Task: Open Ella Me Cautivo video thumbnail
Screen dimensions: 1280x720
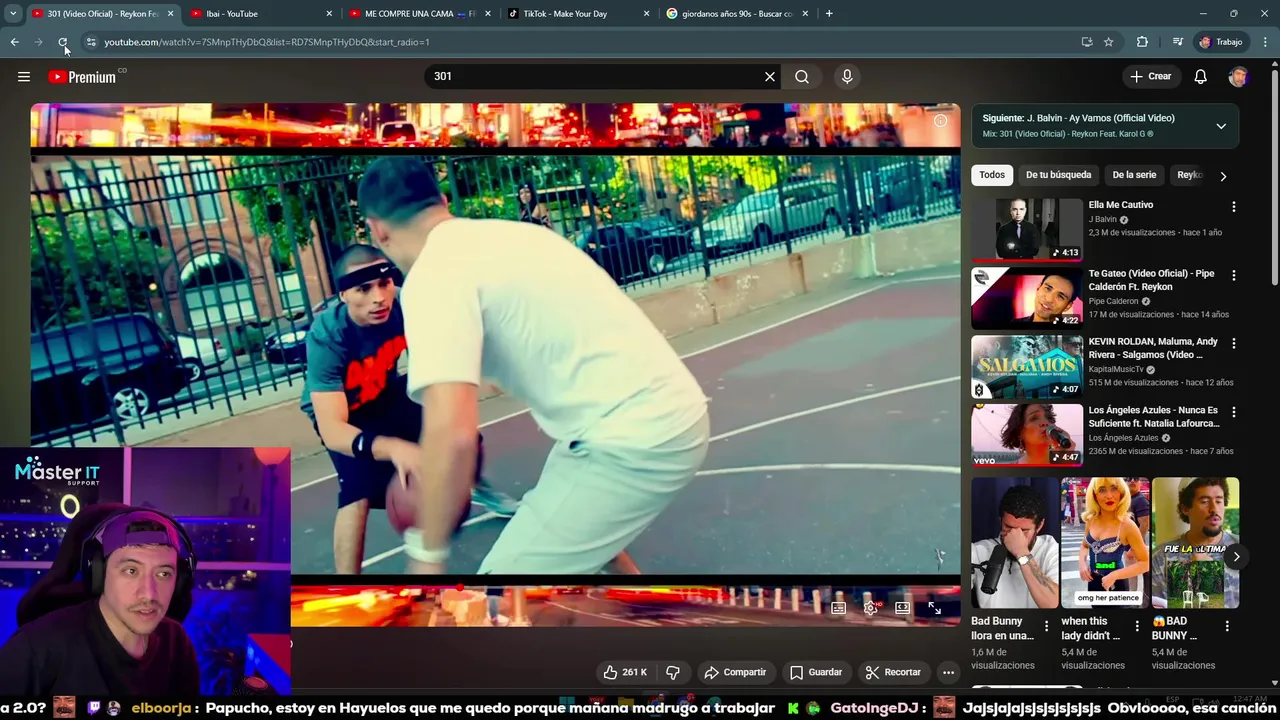Action: tap(1027, 229)
